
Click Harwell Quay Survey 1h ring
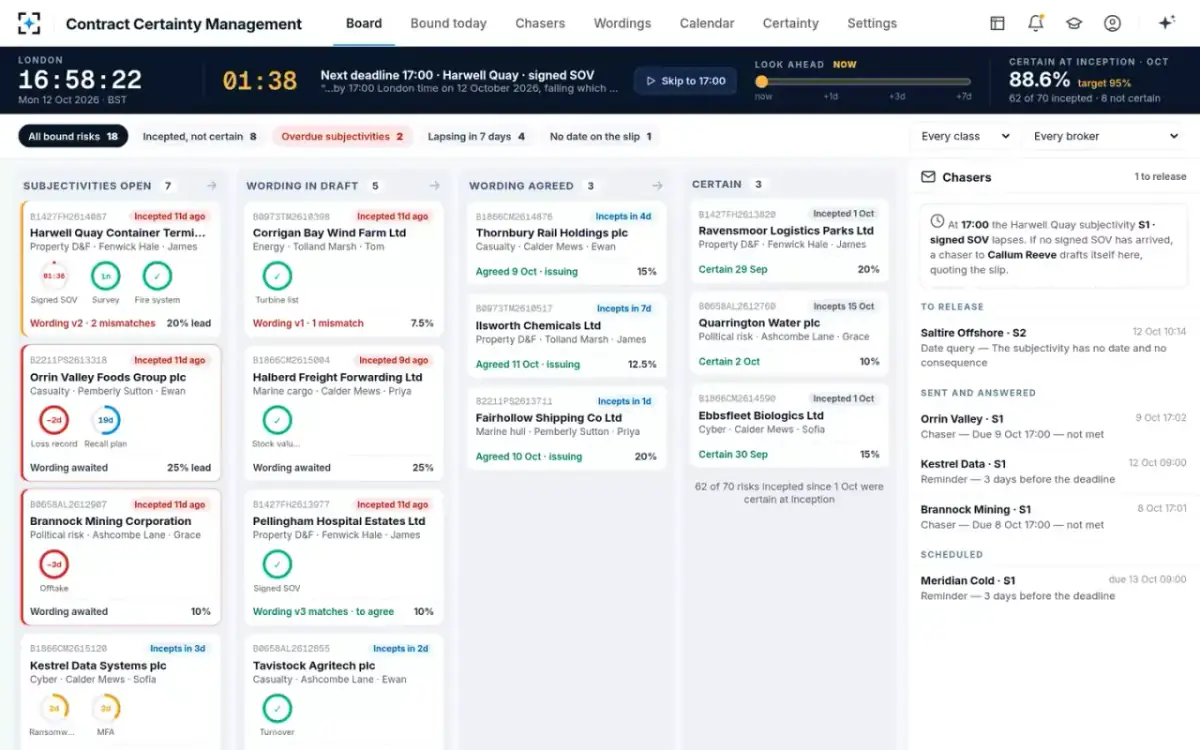(105, 275)
